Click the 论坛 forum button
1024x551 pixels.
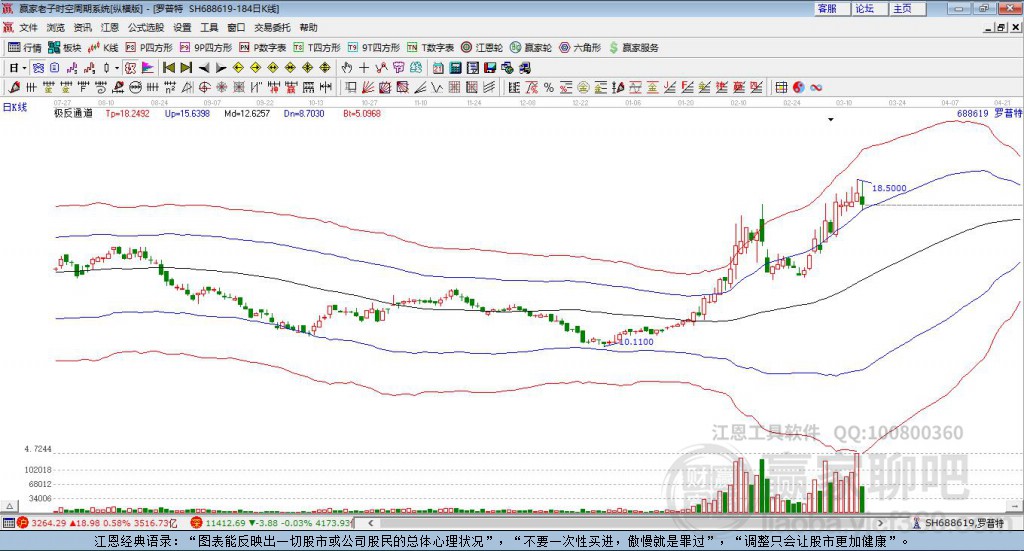point(869,8)
